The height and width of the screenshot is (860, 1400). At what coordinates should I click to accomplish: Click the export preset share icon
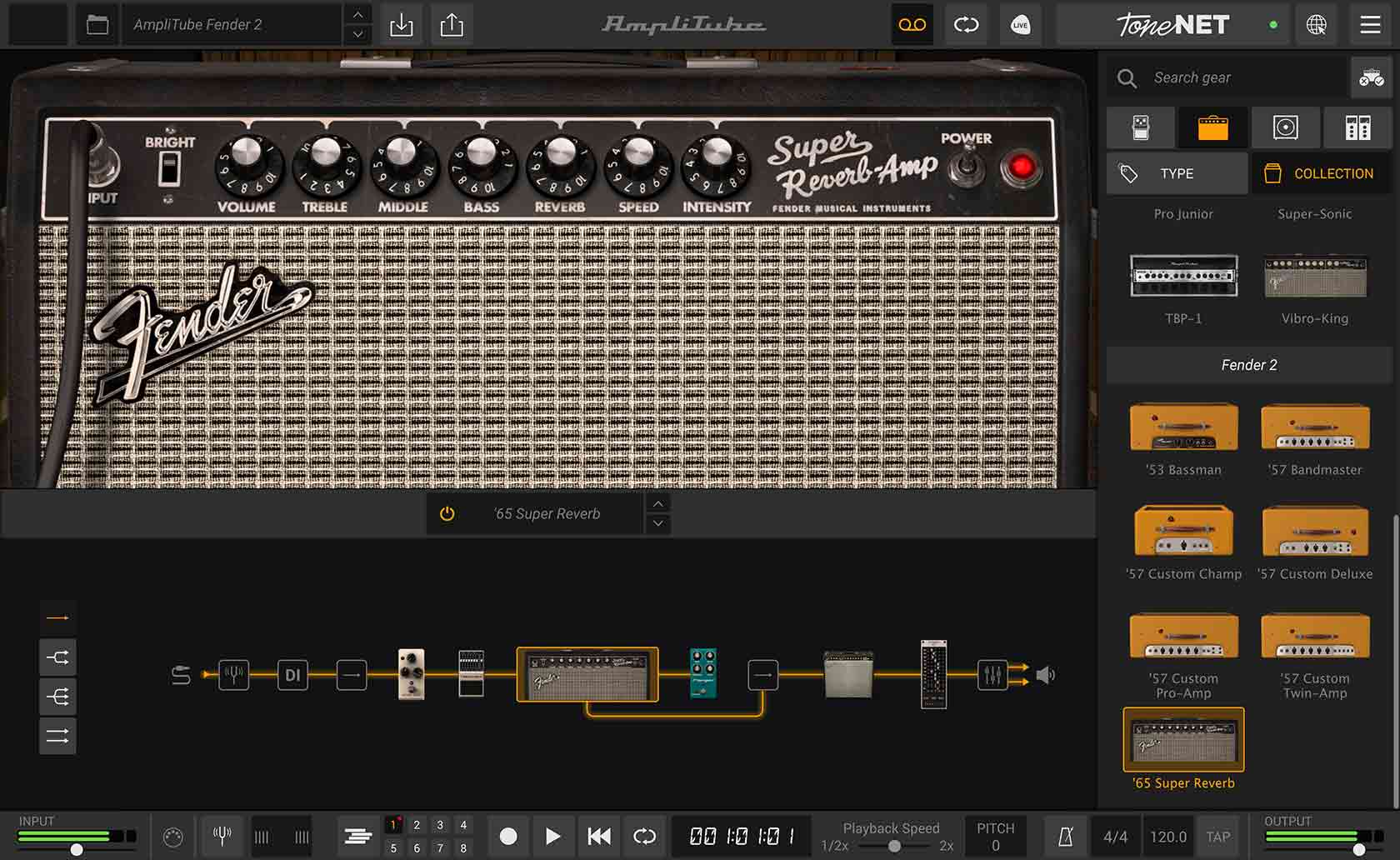tap(452, 25)
